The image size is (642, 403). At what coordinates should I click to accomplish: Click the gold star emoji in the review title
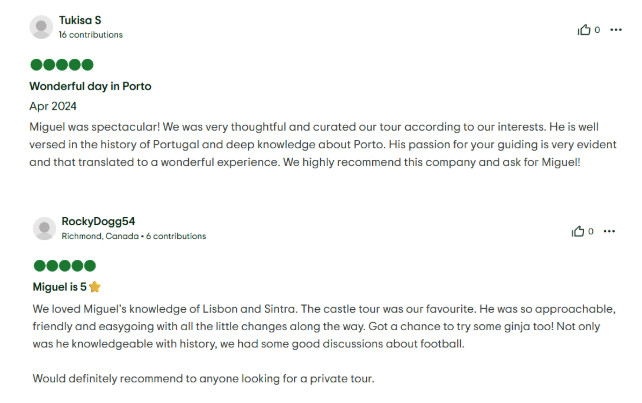point(95,287)
